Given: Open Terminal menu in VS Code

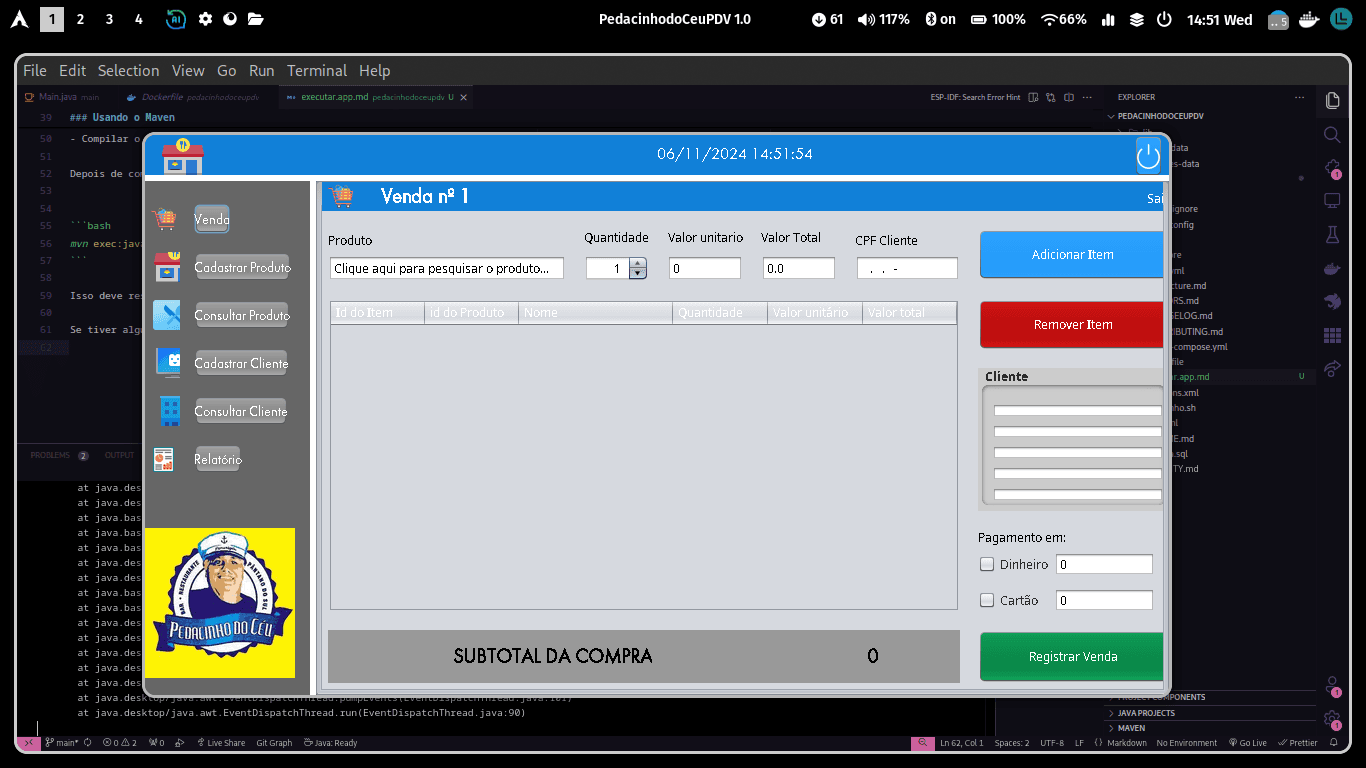Looking at the screenshot, I should click(x=317, y=71).
